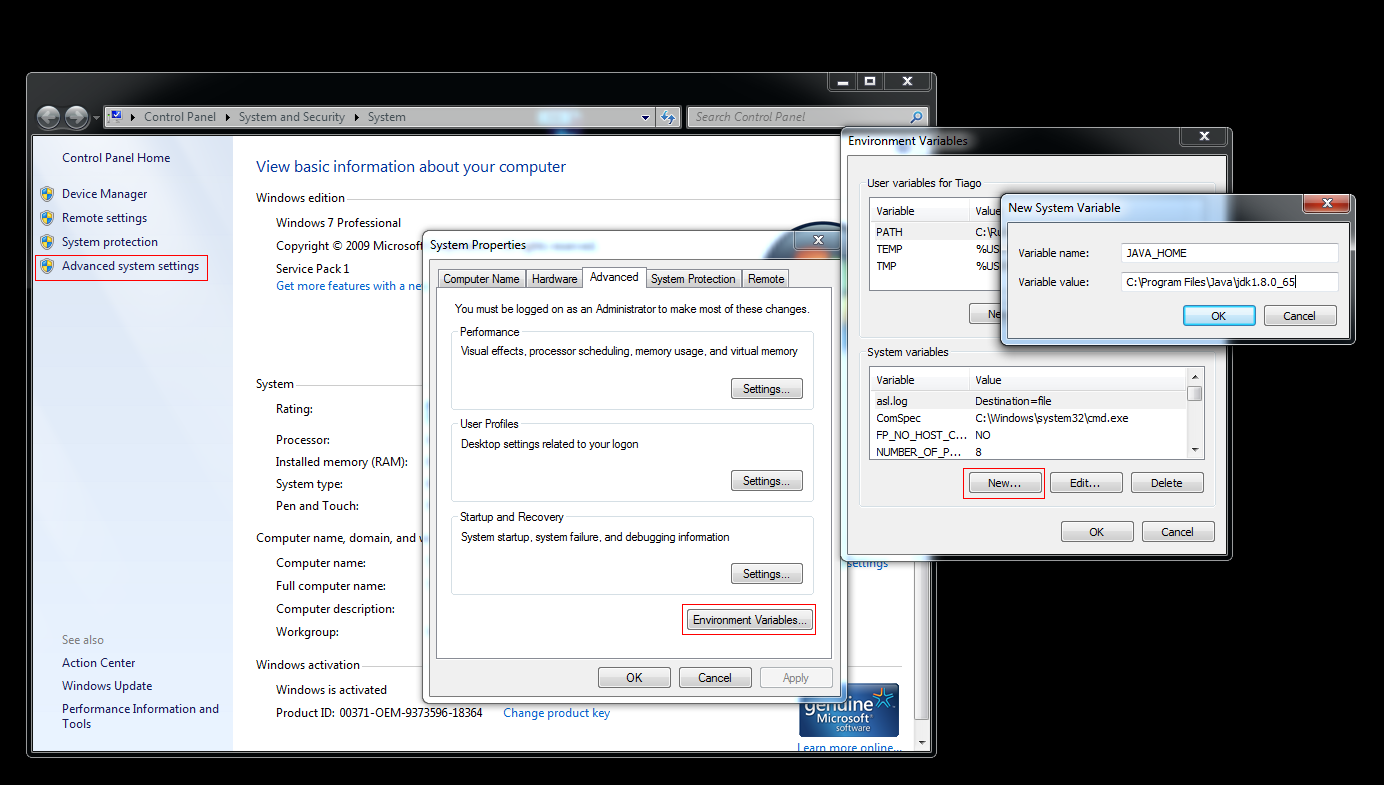The width and height of the screenshot is (1384, 785).
Task: Open Performance Settings button
Action: coord(767,389)
